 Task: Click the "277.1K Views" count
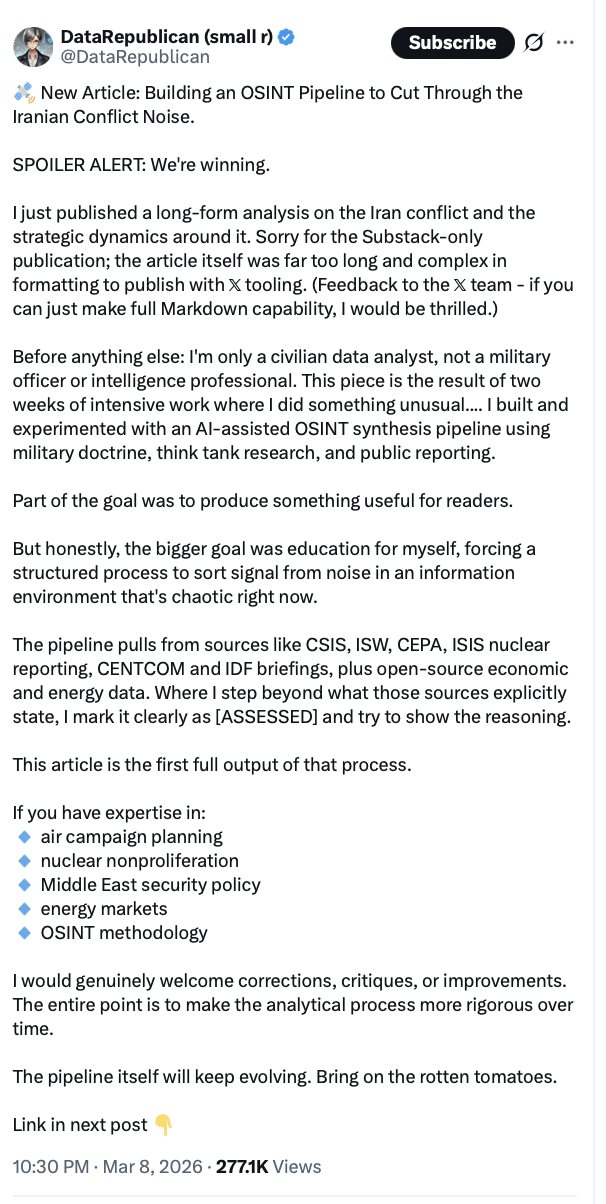(x=268, y=1167)
